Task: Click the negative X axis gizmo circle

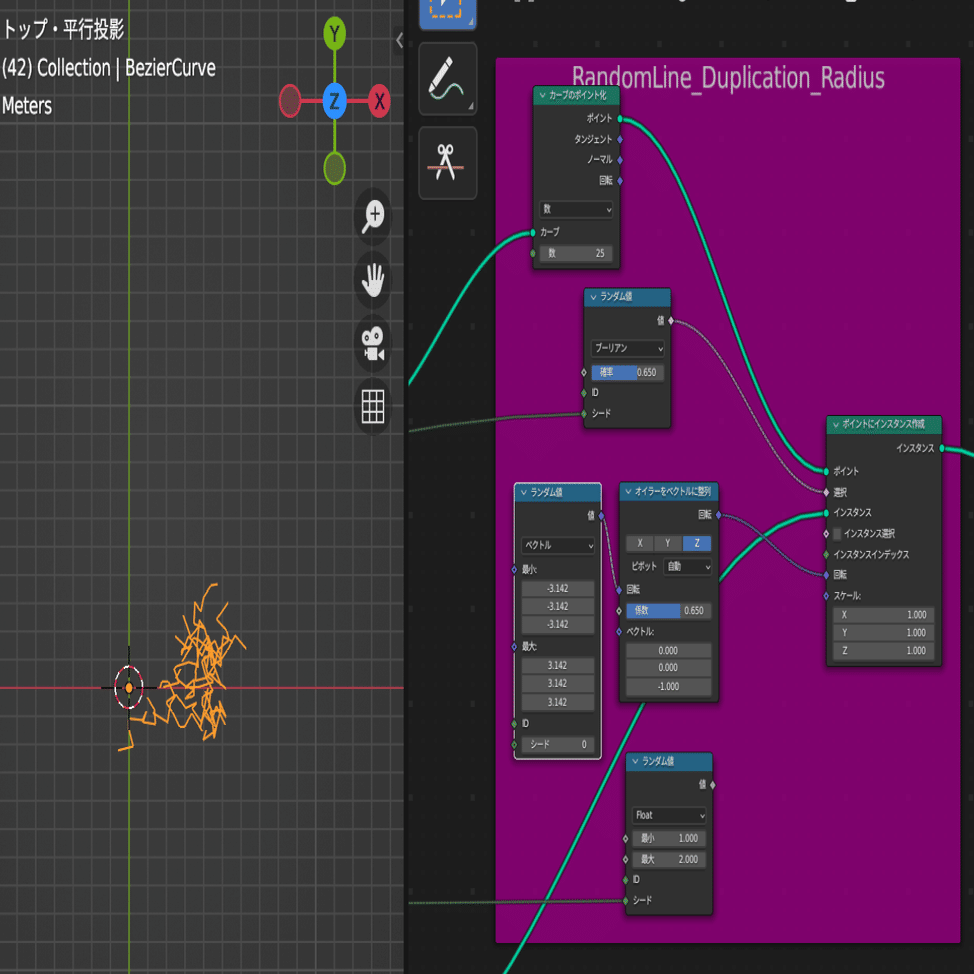Action: [290, 101]
